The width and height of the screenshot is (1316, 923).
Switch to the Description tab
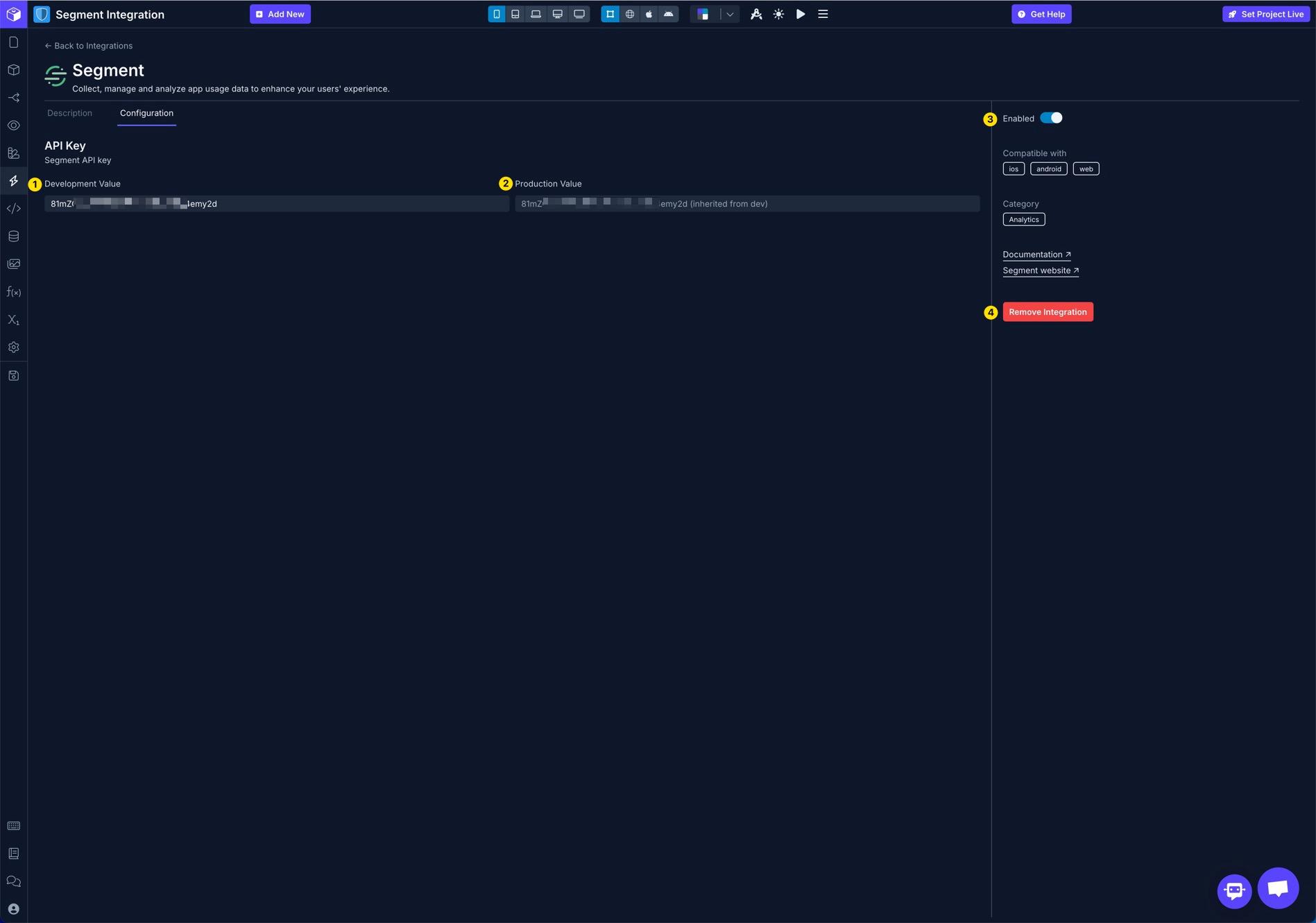pos(69,113)
